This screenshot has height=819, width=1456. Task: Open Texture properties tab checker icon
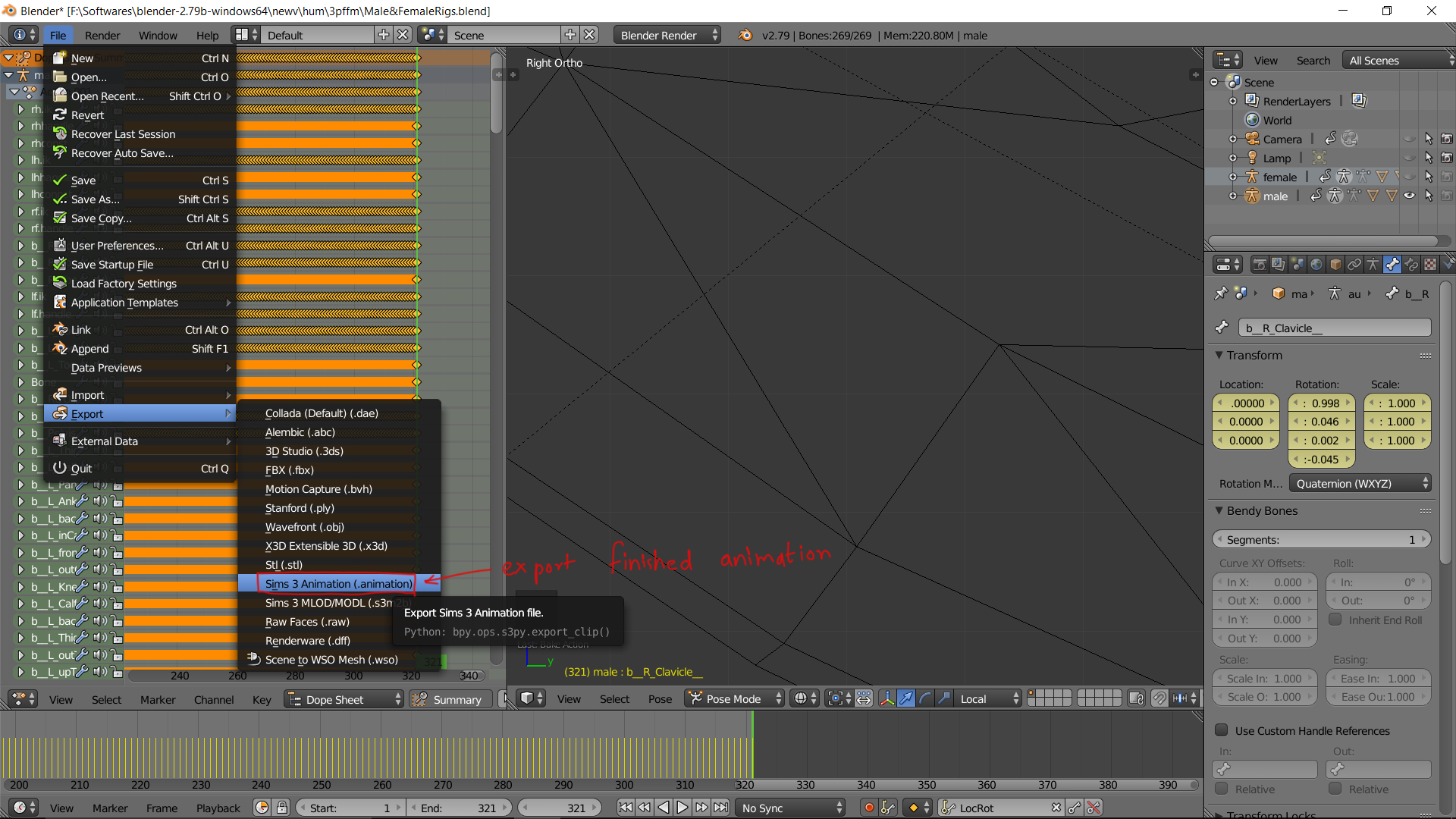pos(1430,264)
